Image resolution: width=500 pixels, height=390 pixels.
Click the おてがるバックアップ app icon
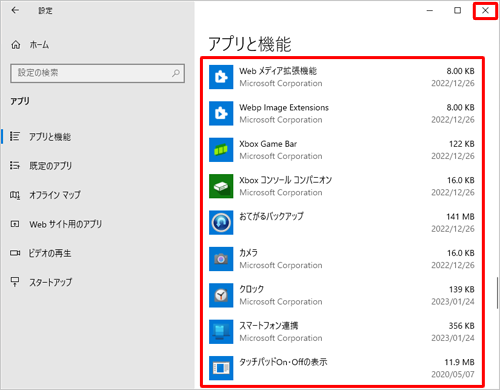(x=221, y=222)
